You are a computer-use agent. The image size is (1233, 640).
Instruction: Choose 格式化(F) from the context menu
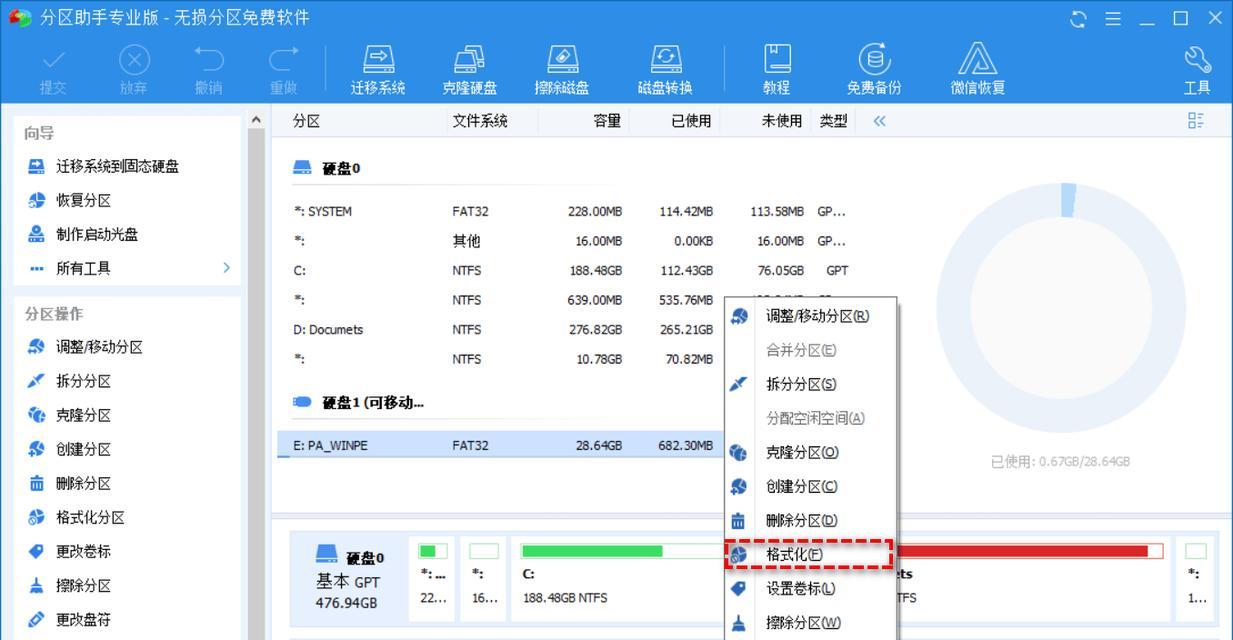click(811, 554)
